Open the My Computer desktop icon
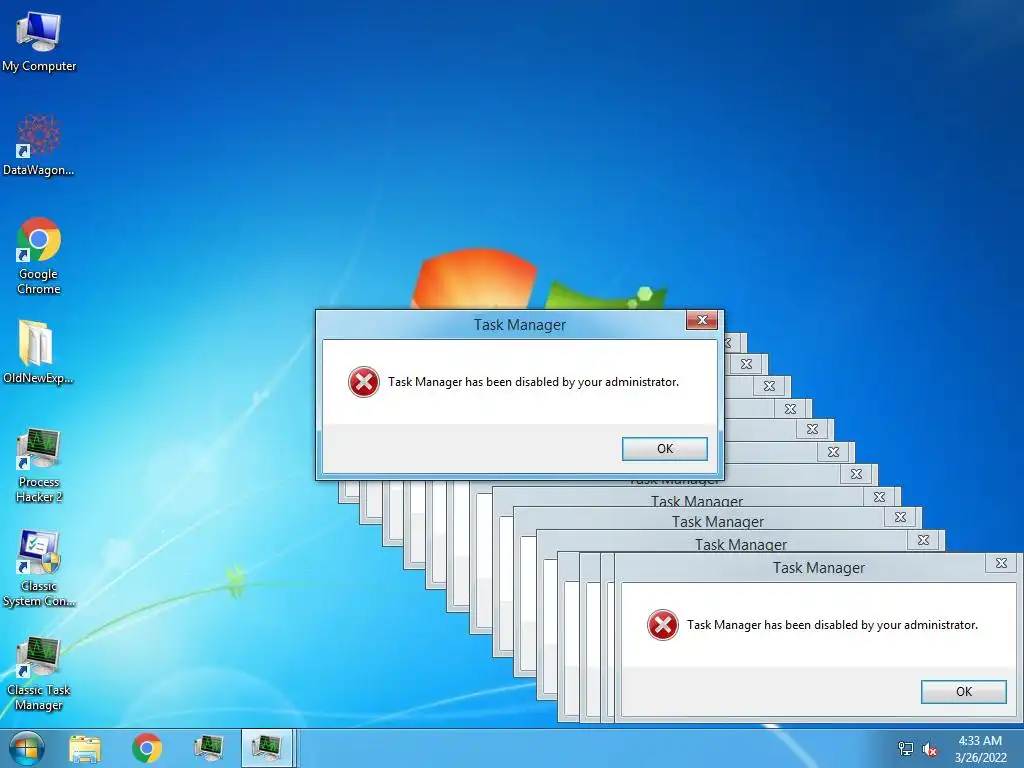Image resolution: width=1024 pixels, height=768 pixels. pyautogui.click(x=39, y=42)
